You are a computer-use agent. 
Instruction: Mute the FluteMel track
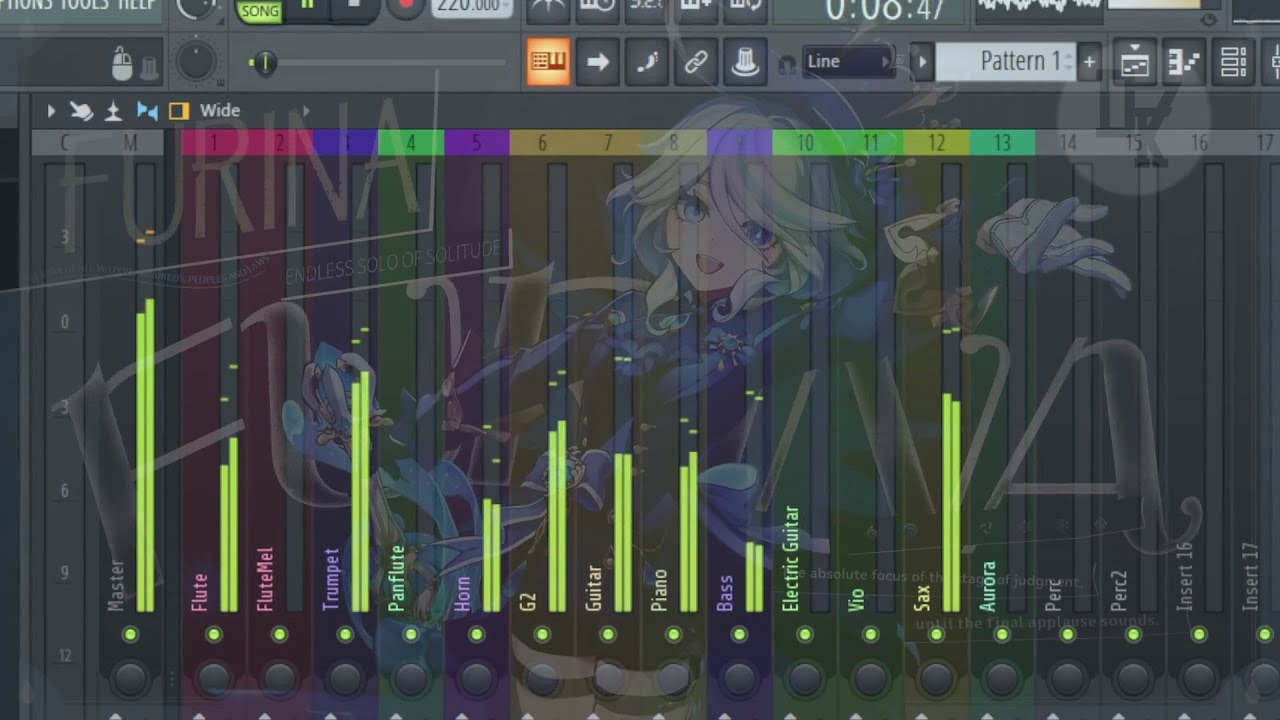pos(279,635)
